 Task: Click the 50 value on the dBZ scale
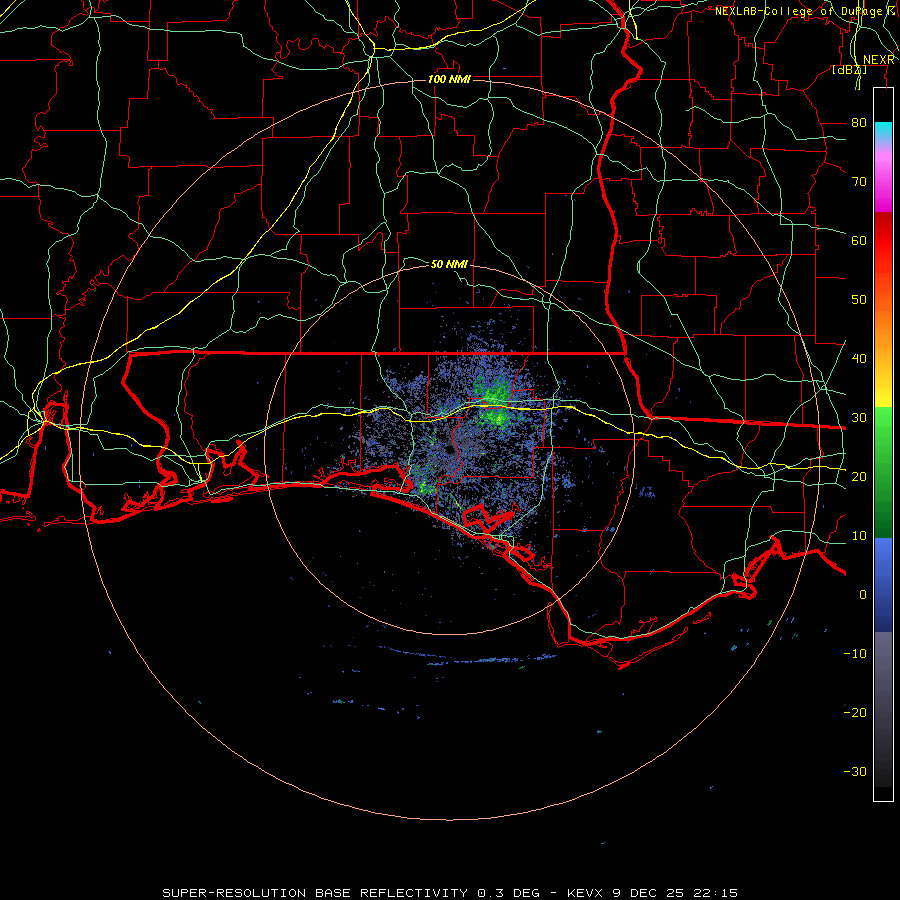point(859,300)
